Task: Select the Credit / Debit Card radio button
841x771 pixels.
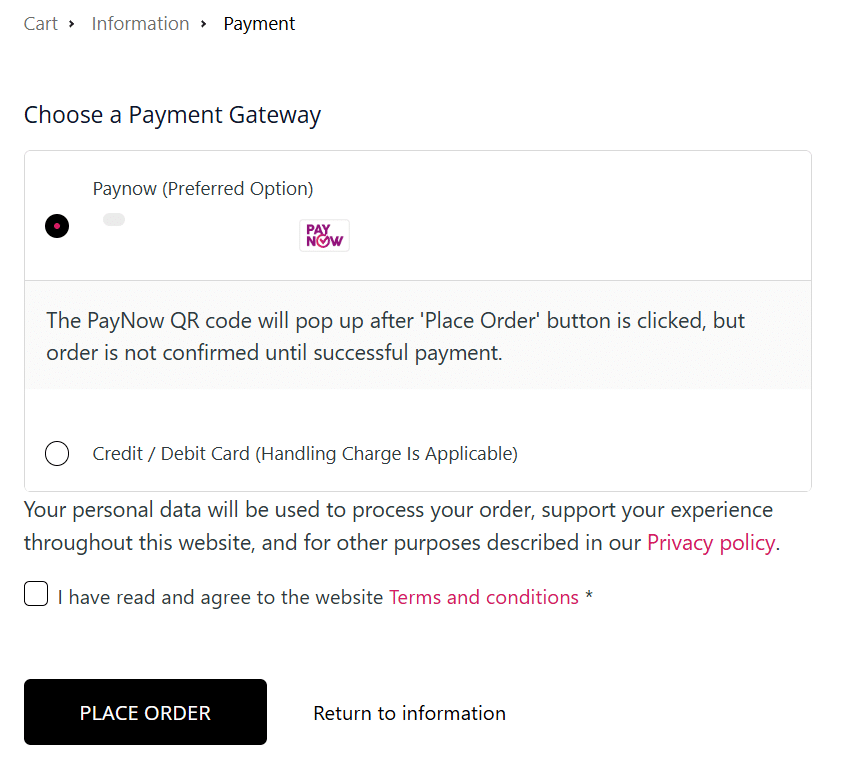Action: point(57,453)
